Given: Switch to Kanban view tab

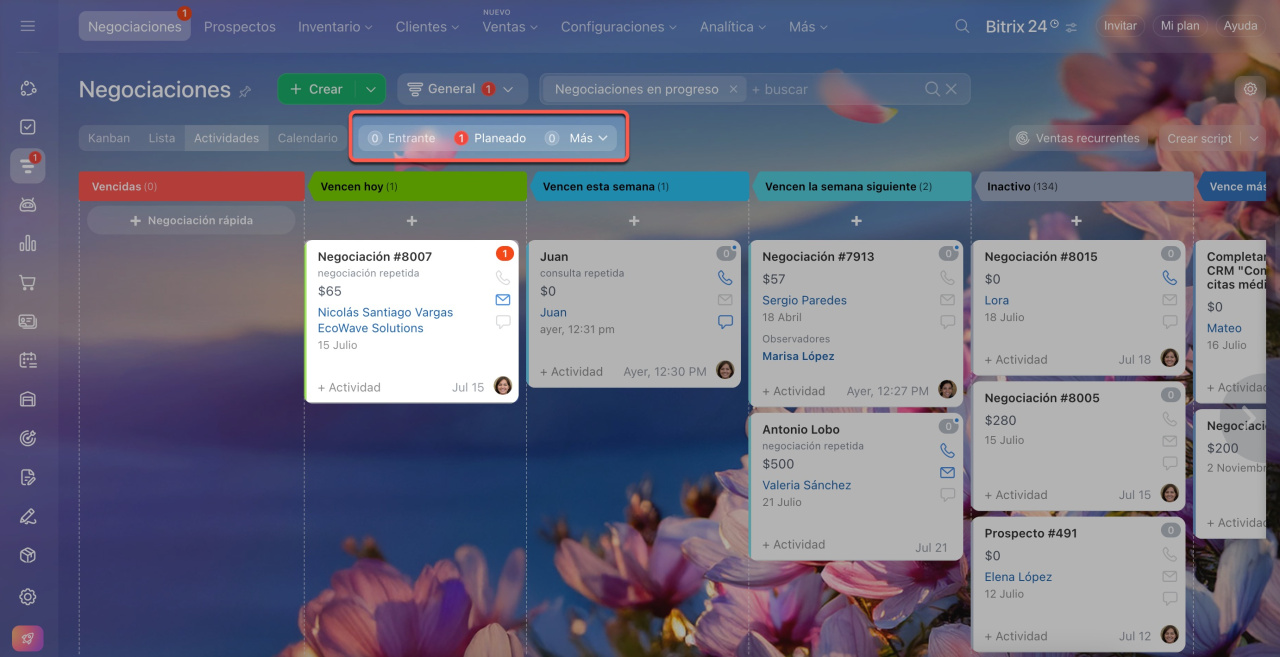Looking at the screenshot, I should [109, 138].
